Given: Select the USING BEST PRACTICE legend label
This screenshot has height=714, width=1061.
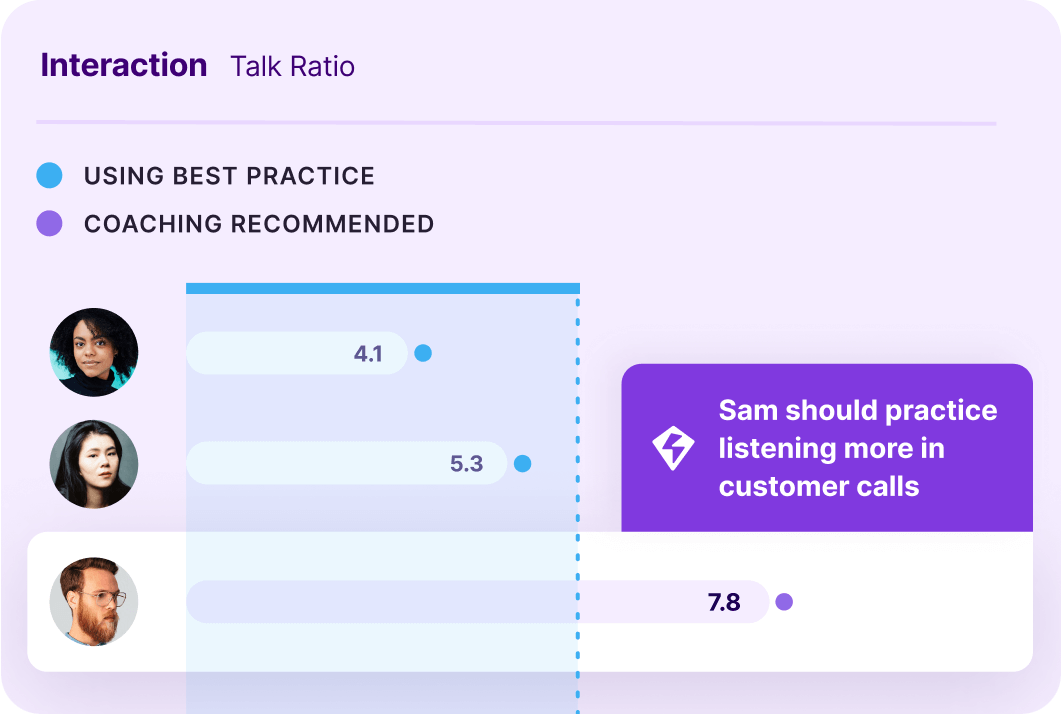Looking at the screenshot, I should pos(229,177).
